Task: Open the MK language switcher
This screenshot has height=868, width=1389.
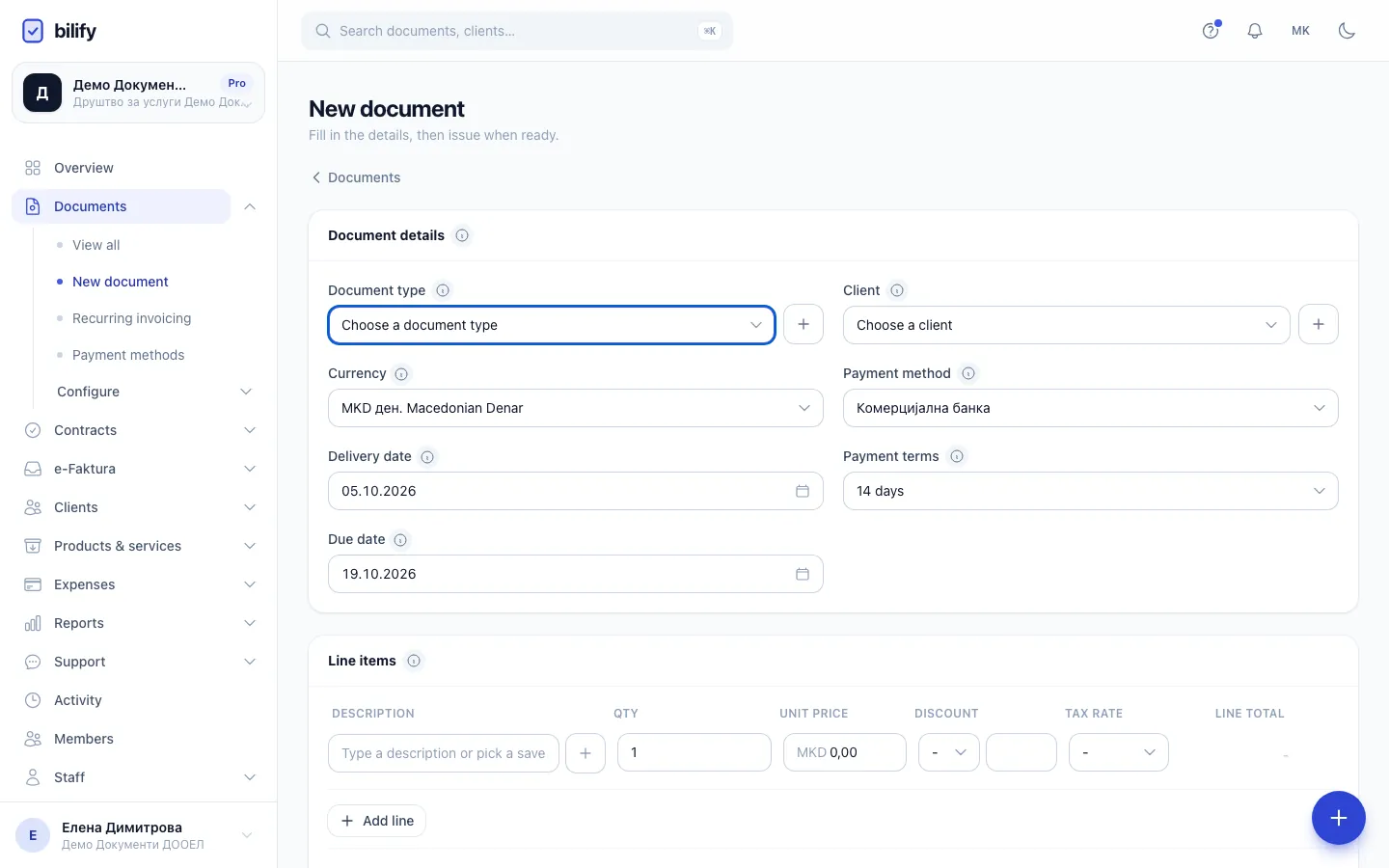Action: tap(1301, 31)
